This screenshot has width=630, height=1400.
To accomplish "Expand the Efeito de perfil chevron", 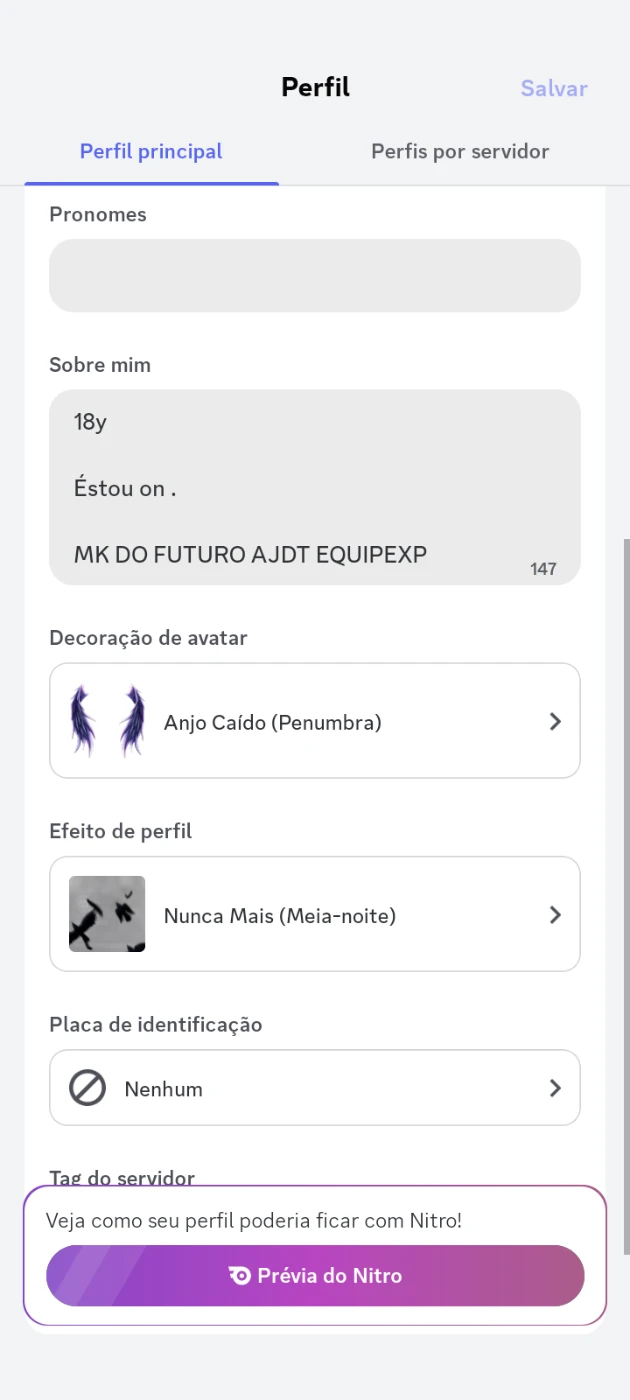I will pyautogui.click(x=555, y=914).
